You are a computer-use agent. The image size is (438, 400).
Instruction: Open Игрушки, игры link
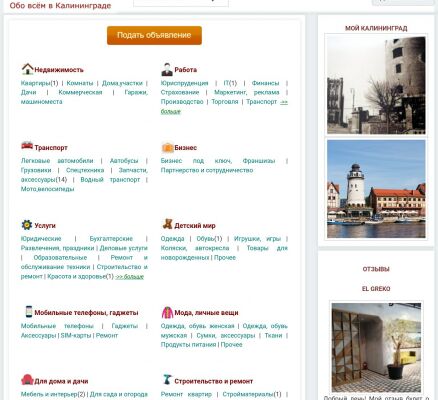(x=257, y=239)
